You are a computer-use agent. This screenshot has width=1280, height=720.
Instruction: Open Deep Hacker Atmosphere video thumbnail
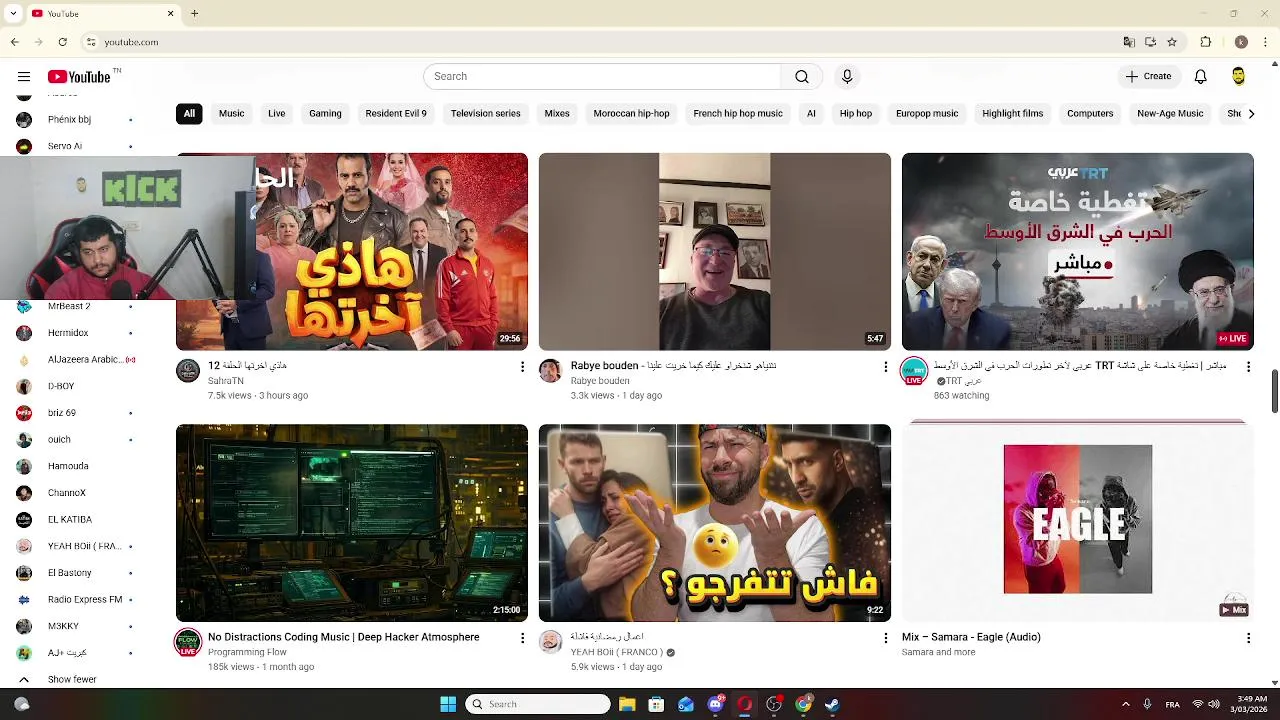point(352,523)
